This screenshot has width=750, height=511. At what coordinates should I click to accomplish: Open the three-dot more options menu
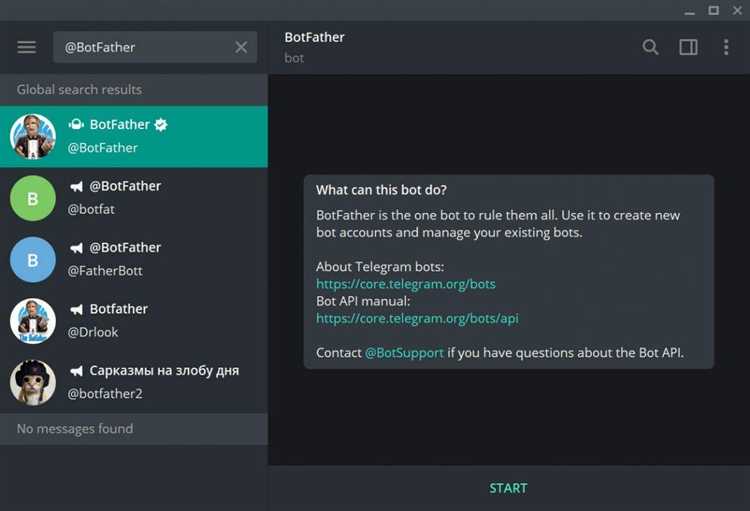coord(726,47)
